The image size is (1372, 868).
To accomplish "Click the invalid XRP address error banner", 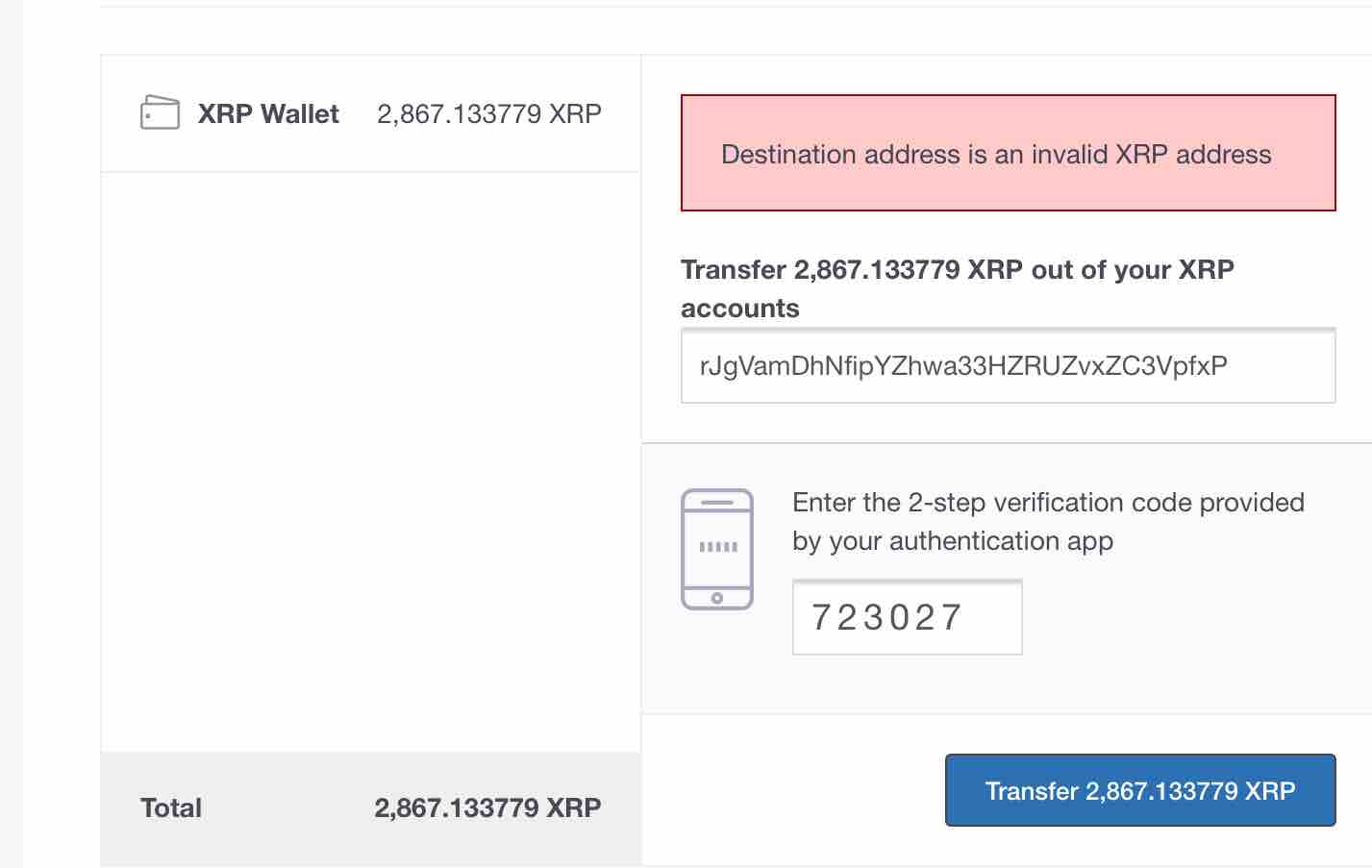I will 1008,153.
